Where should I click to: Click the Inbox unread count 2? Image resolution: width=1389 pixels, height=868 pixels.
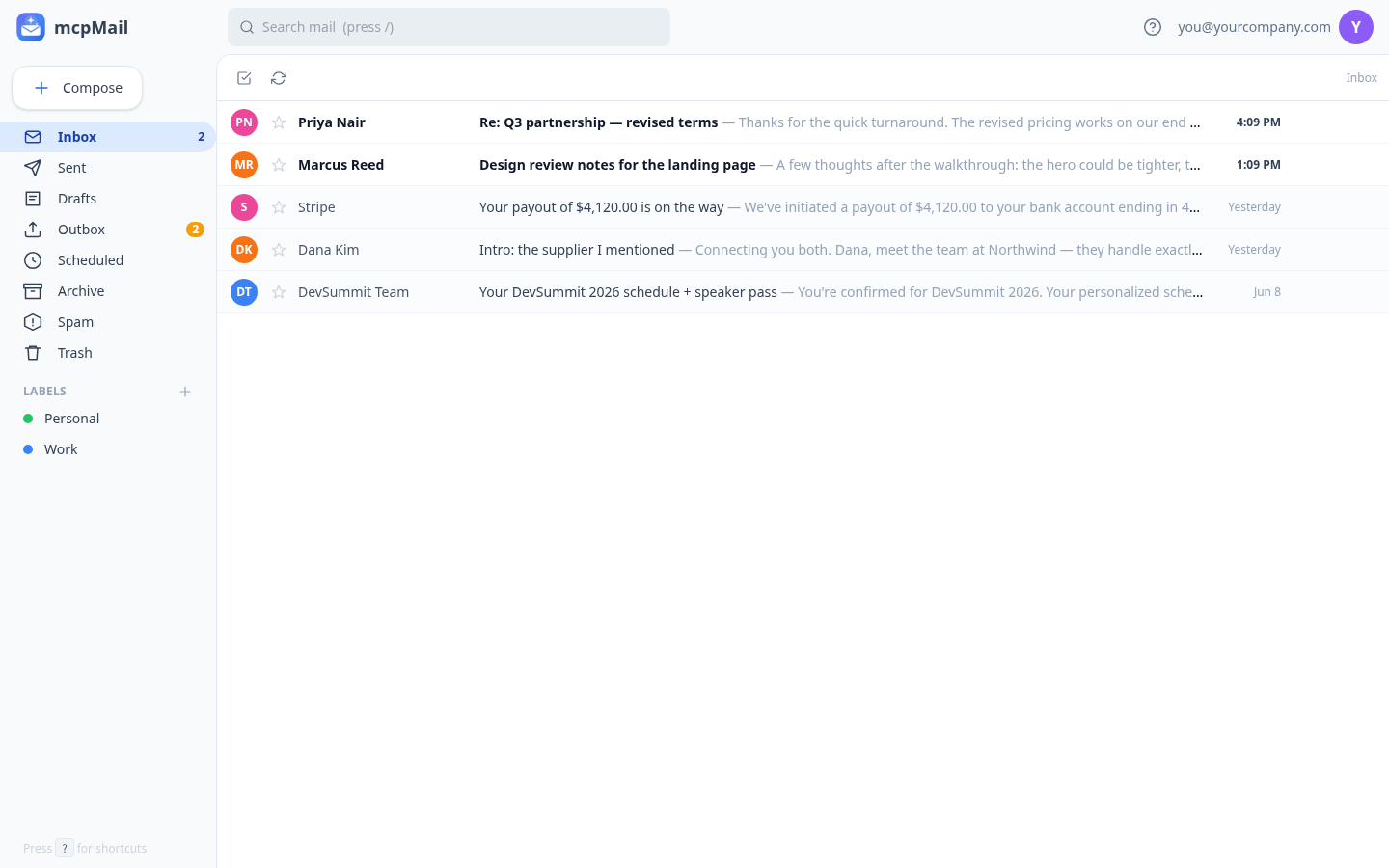pyautogui.click(x=201, y=137)
